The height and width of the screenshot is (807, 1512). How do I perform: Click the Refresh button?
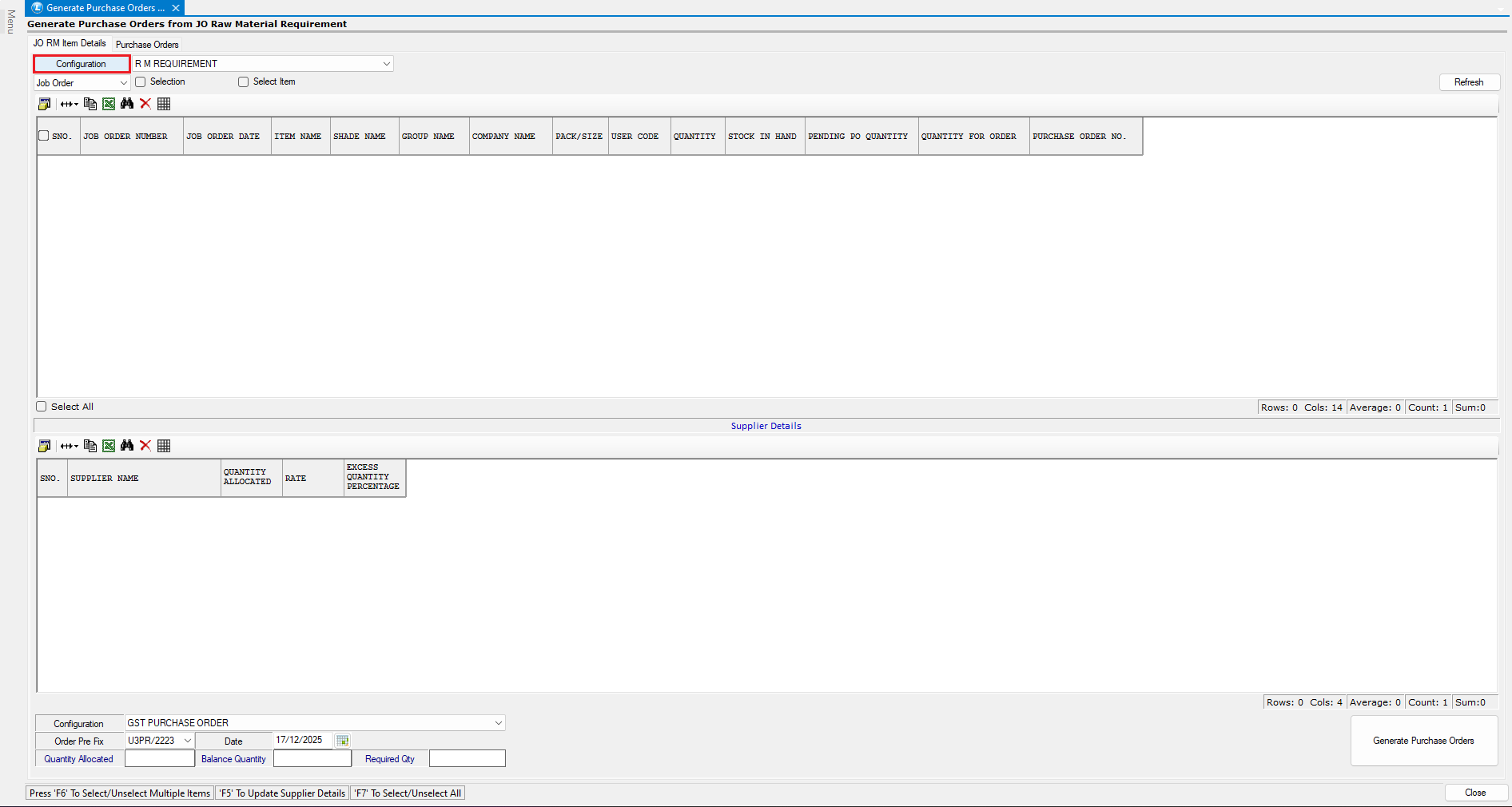coord(1468,82)
